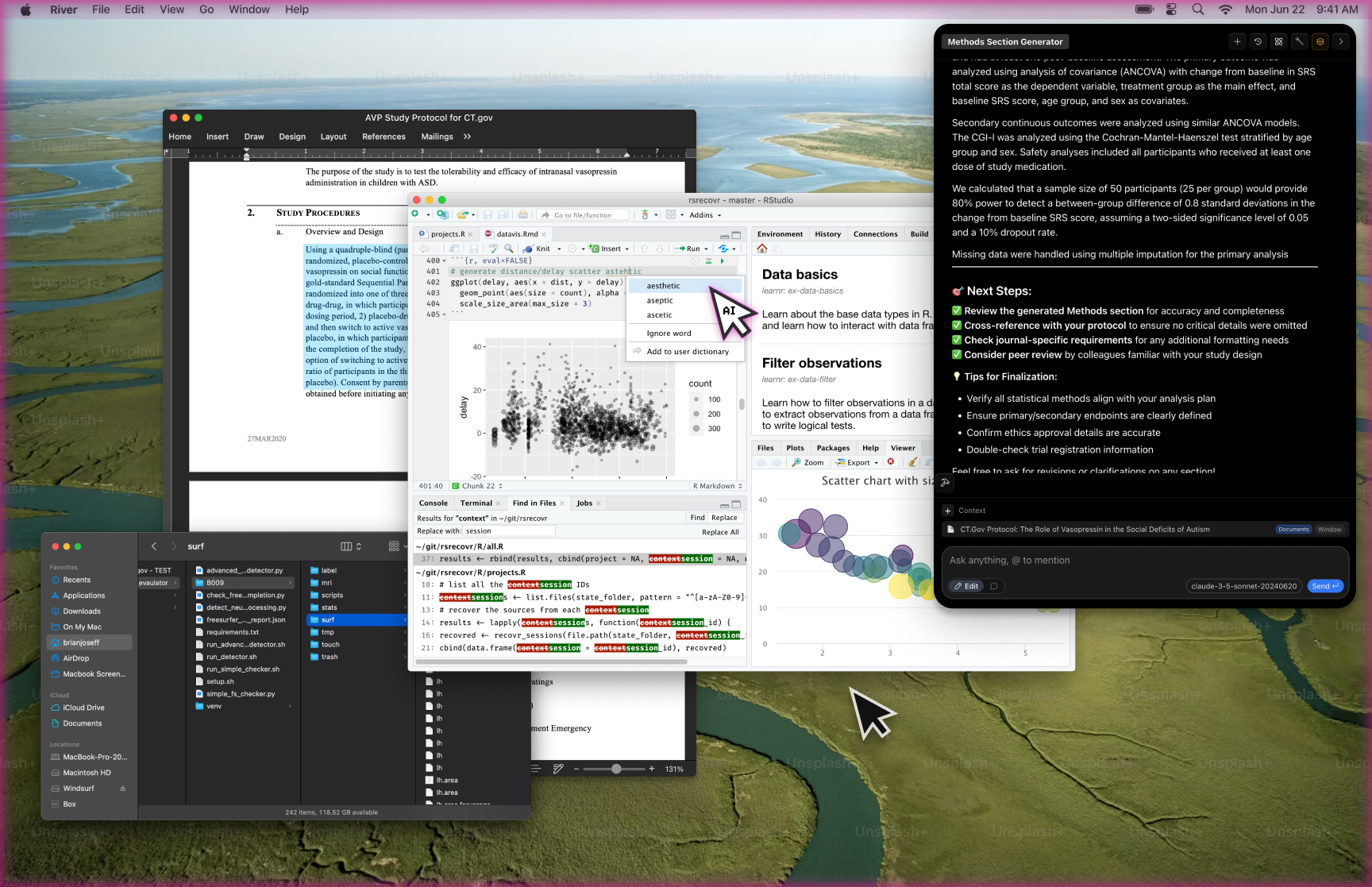1372x887 pixels.
Task: Toggle the Documents context tag
Action: [x=1293, y=530]
